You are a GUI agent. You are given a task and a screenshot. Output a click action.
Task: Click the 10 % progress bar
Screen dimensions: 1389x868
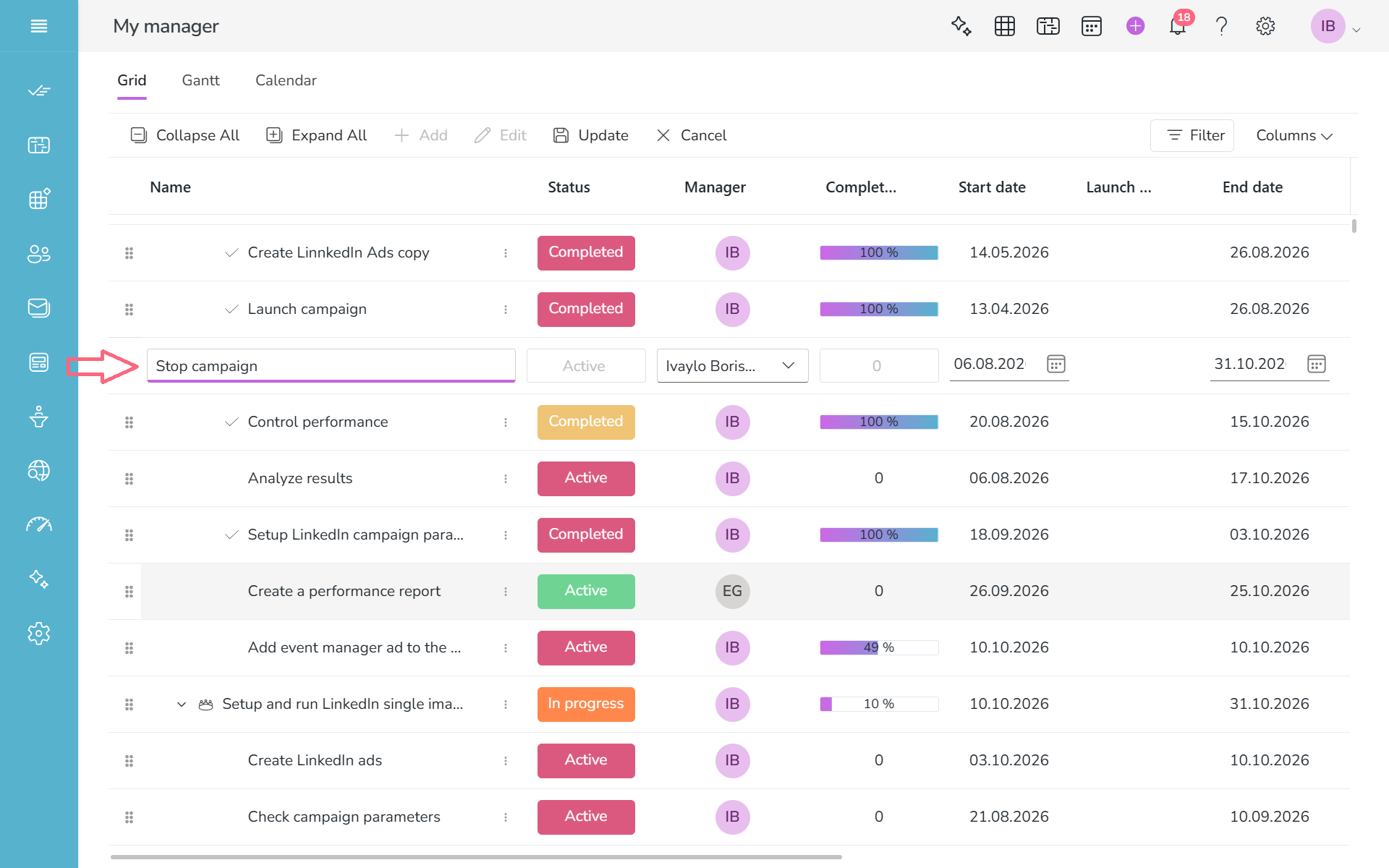(879, 705)
